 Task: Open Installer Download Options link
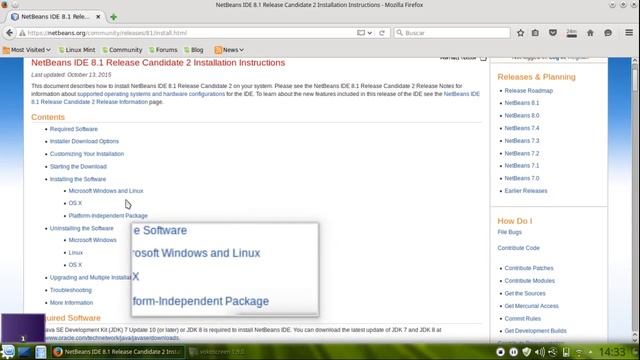click(84, 141)
